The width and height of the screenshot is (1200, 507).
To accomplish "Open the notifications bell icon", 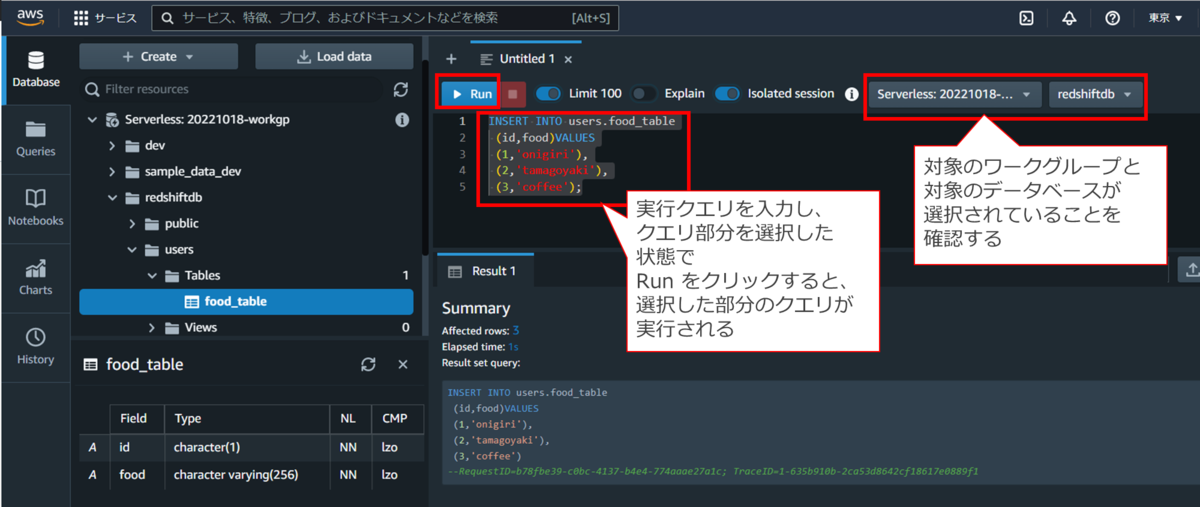I will (1069, 18).
